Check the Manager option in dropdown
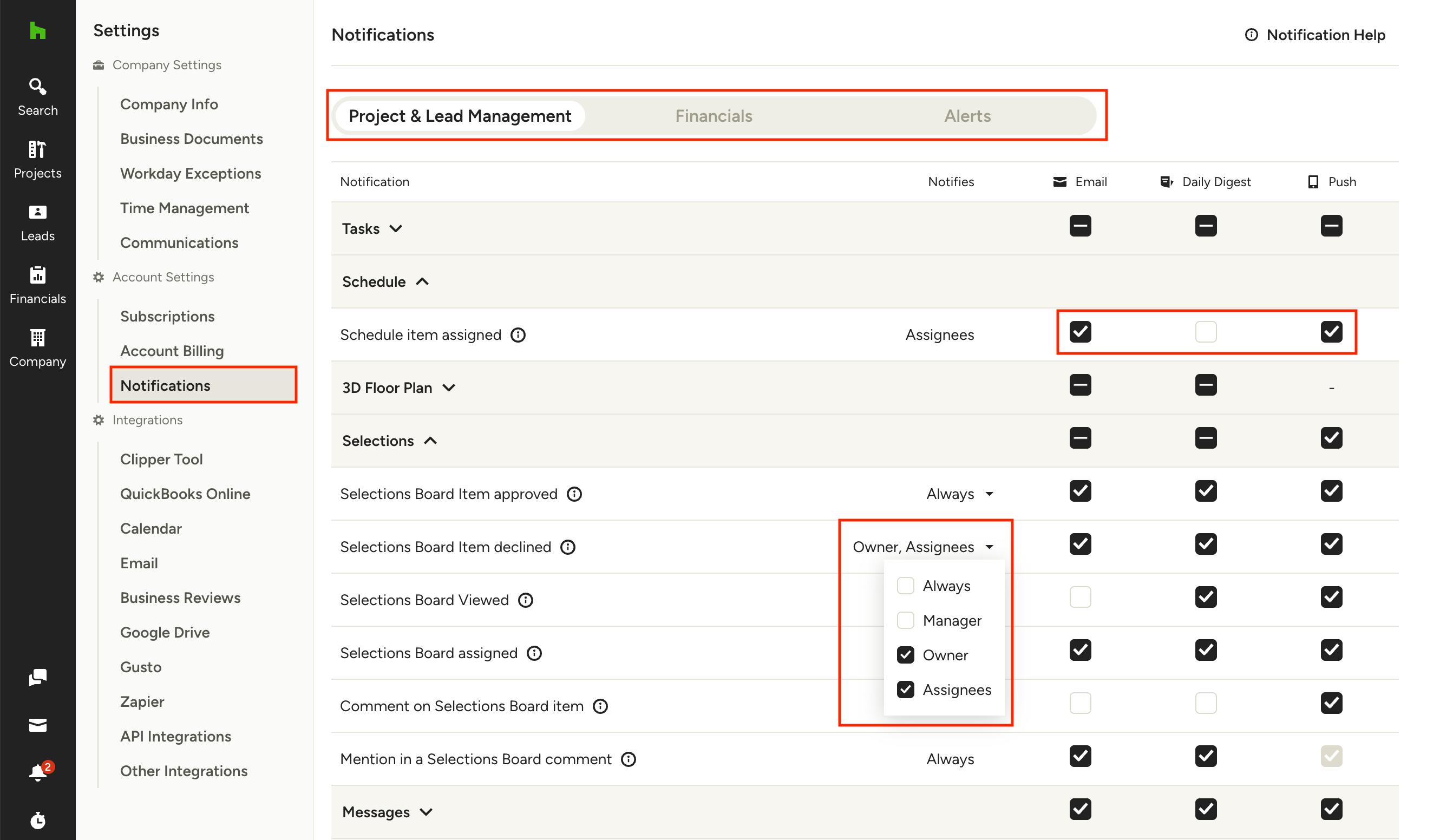Image resolution: width=1453 pixels, height=840 pixels. (905, 620)
